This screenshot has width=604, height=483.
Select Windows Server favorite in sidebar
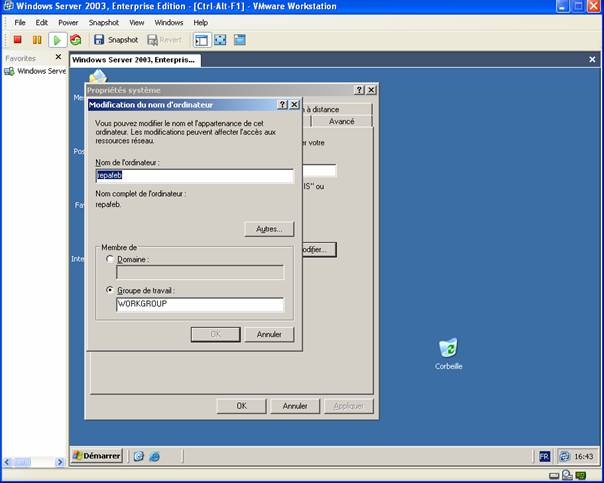click(x=35, y=71)
